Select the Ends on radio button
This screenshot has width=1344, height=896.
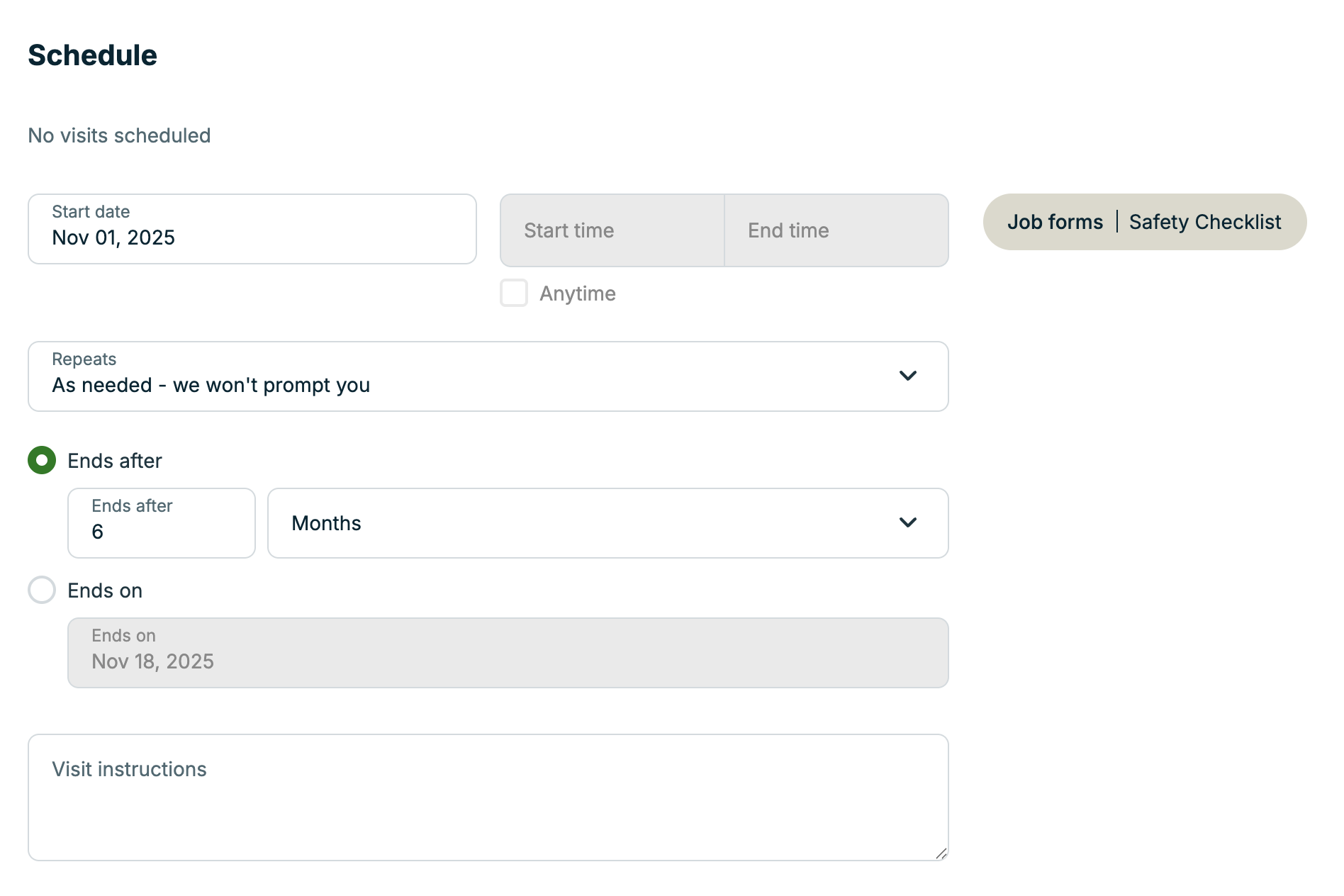pyautogui.click(x=42, y=590)
